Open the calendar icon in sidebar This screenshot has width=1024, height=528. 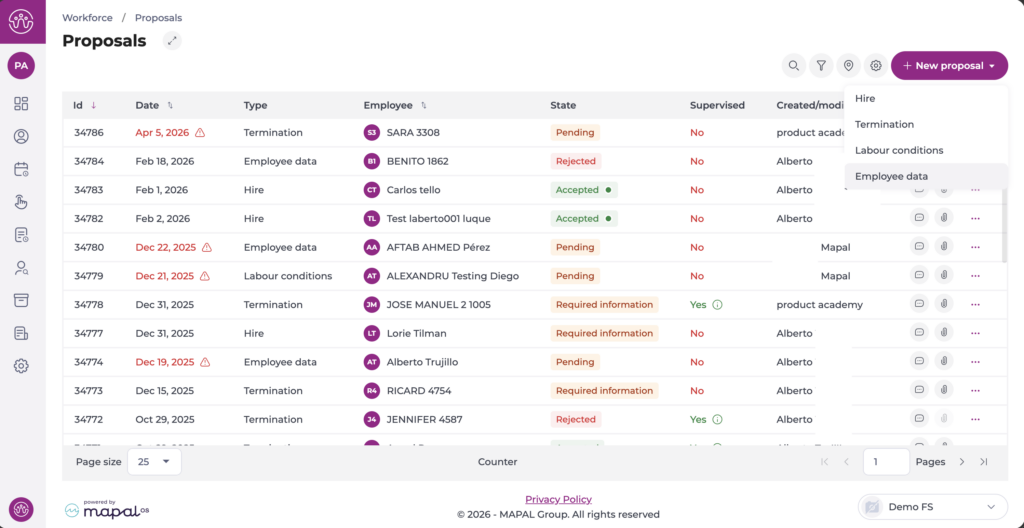(x=21, y=170)
